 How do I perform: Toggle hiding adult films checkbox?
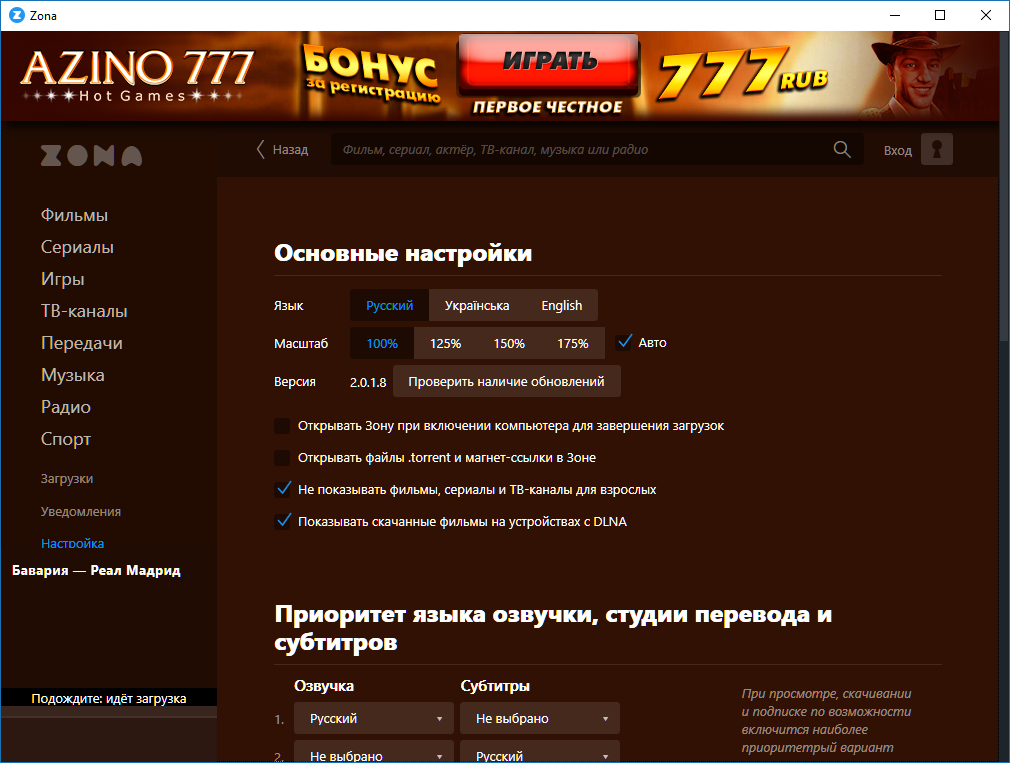click(282, 489)
